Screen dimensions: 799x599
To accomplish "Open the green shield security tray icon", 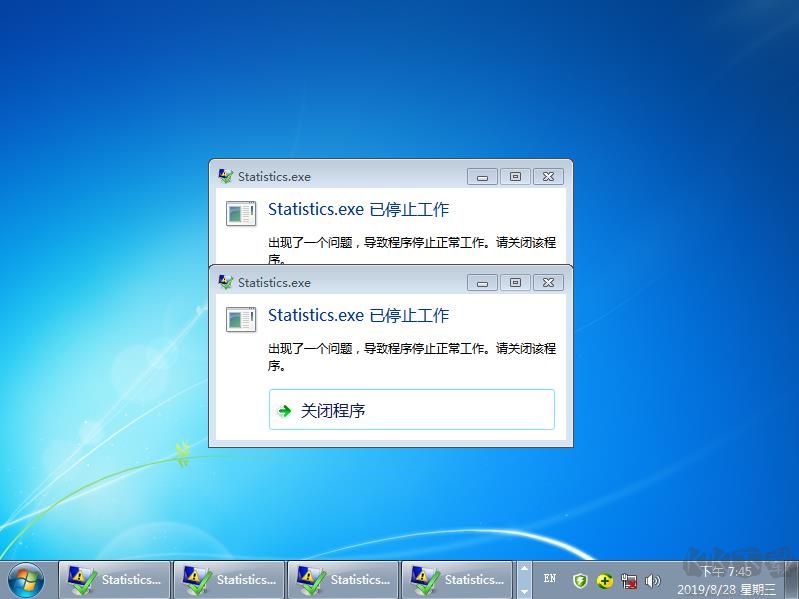I will tap(580, 581).
